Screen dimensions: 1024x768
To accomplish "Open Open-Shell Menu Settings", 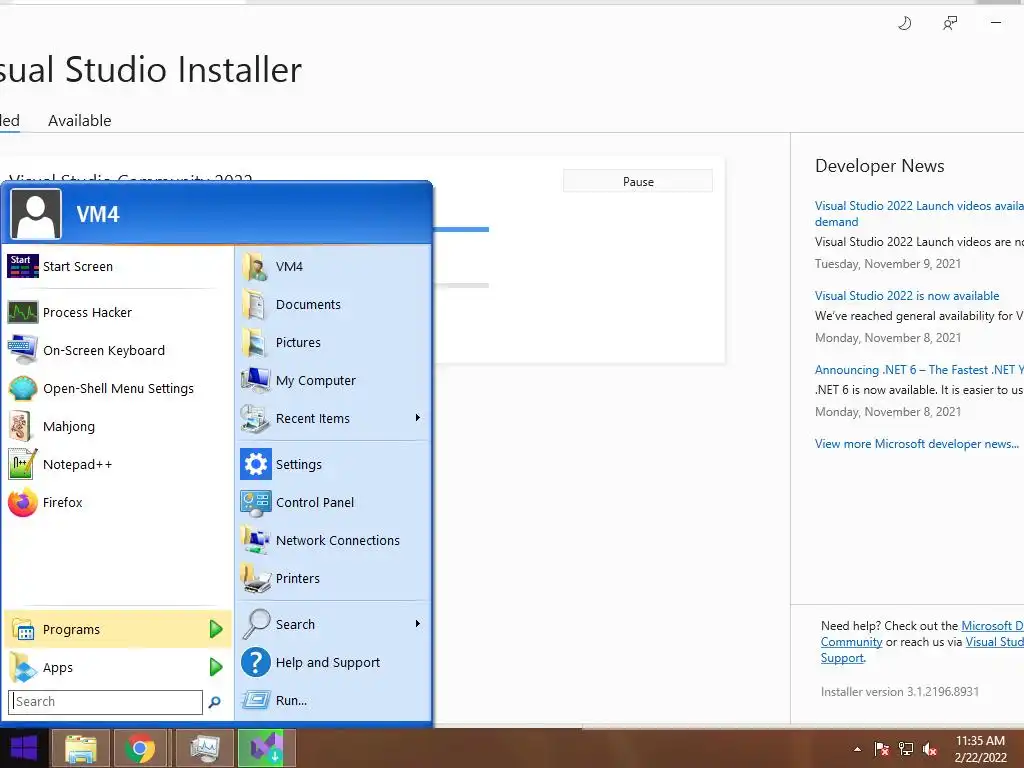I will (x=118, y=388).
